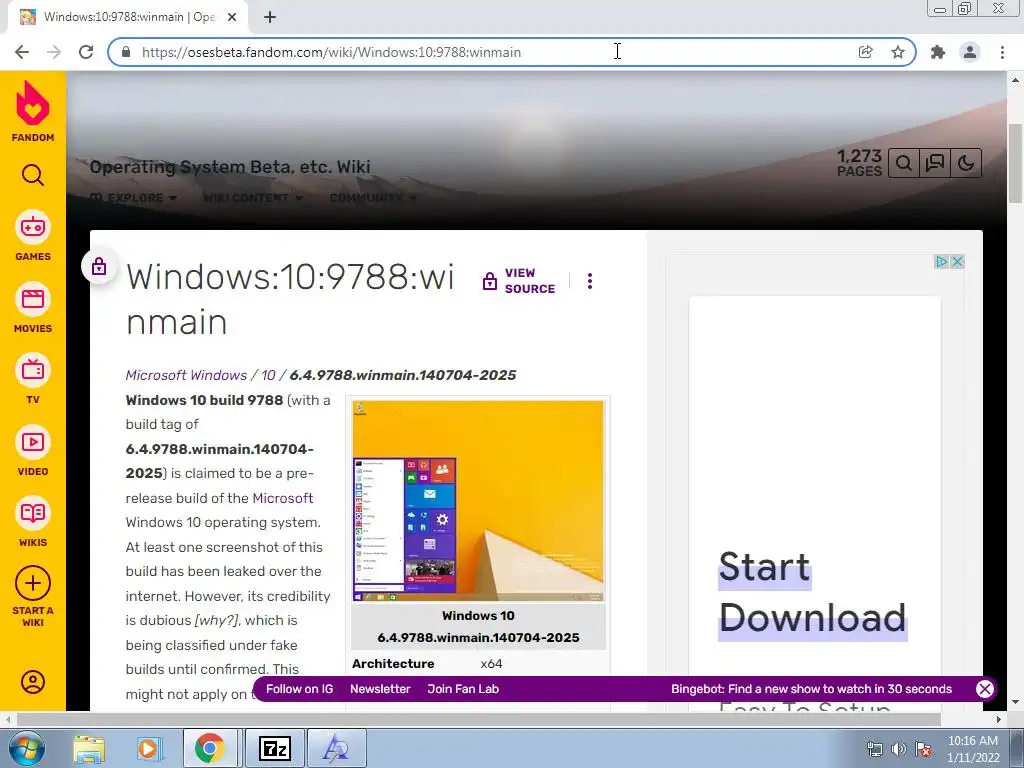Expand the Wiki Content menu

point(253,197)
